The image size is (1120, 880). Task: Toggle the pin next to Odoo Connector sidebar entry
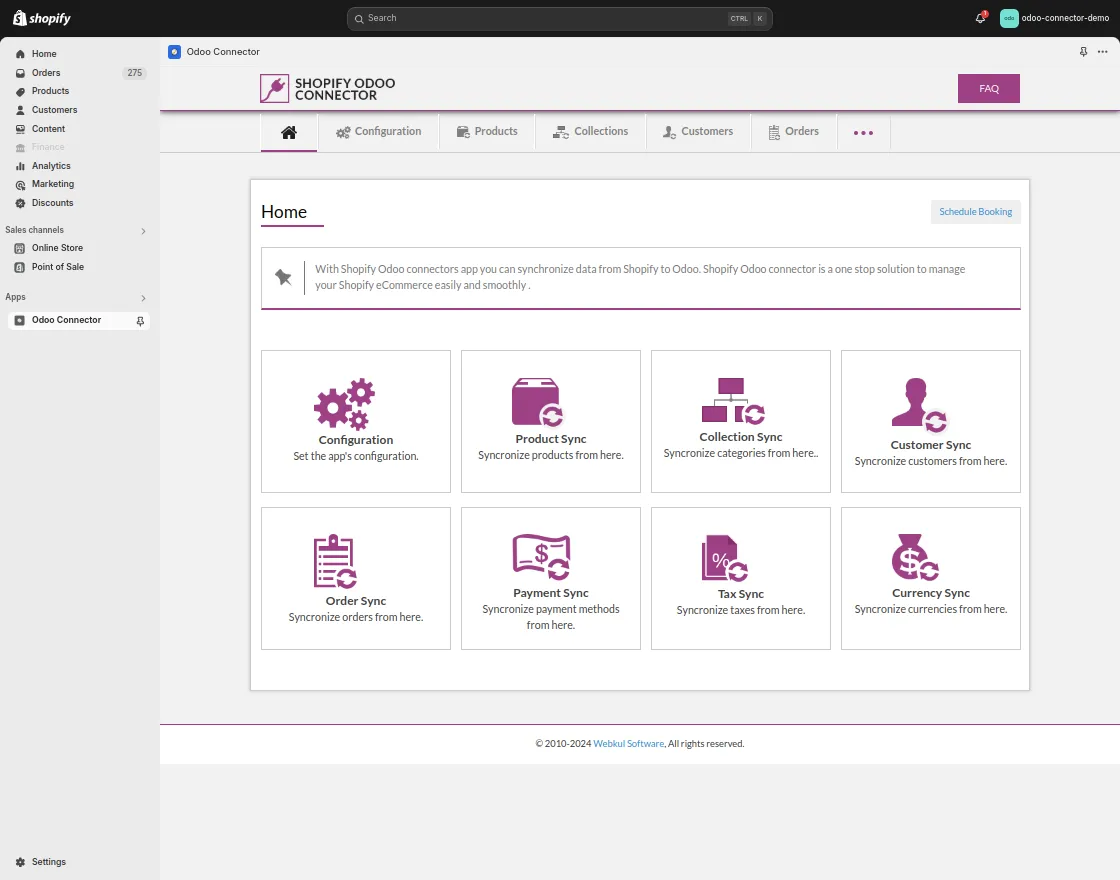point(142,320)
